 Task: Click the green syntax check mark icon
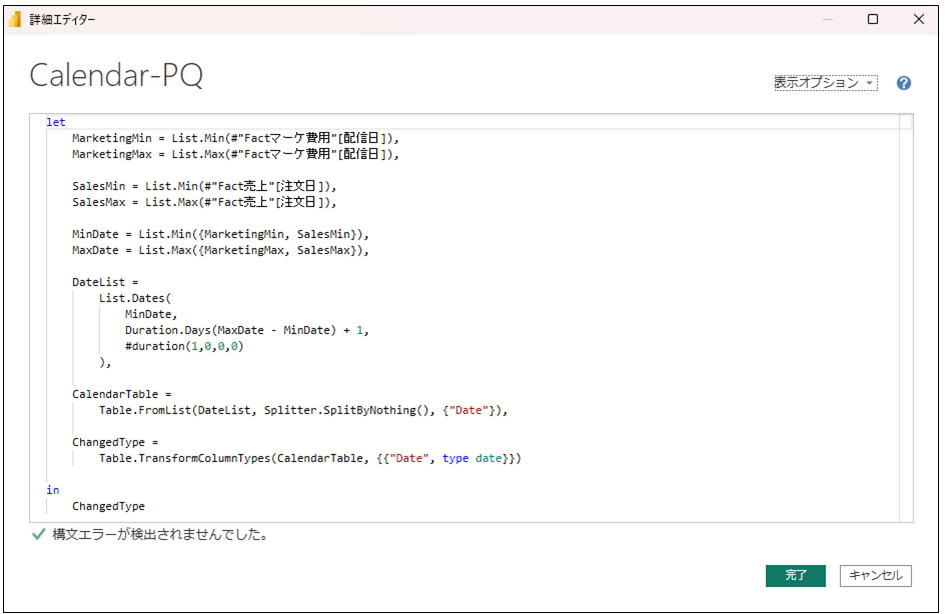pyautogui.click(x=39, y=535)
